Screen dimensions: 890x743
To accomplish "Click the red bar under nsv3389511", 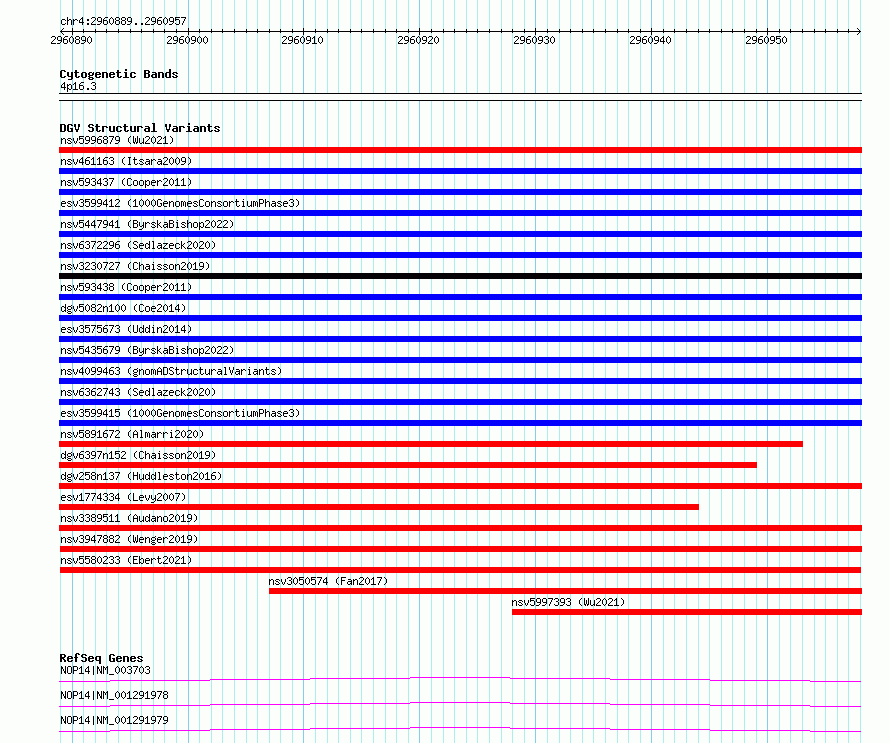I will 460,528.
